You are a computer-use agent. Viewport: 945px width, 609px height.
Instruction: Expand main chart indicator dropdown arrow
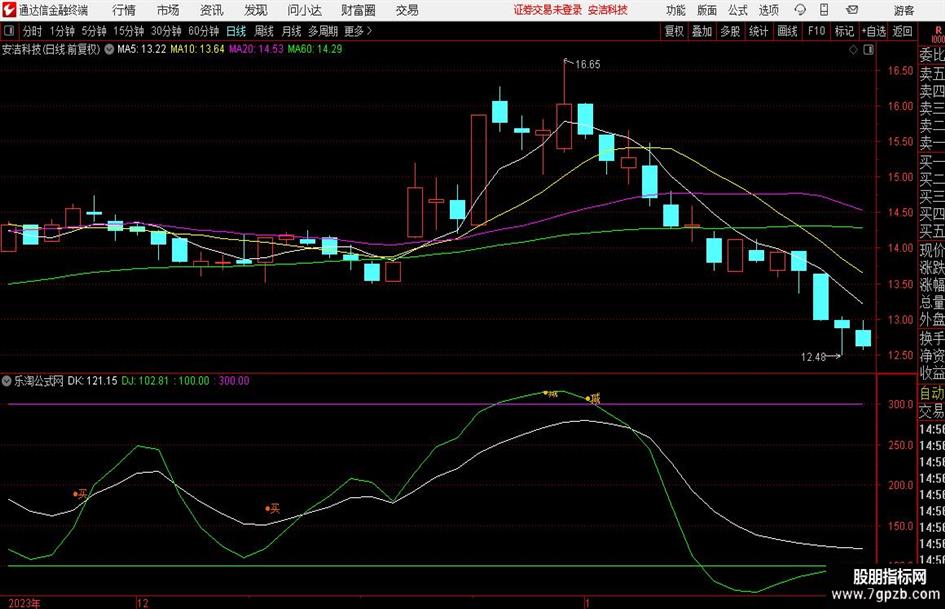[x=109, y=49]
